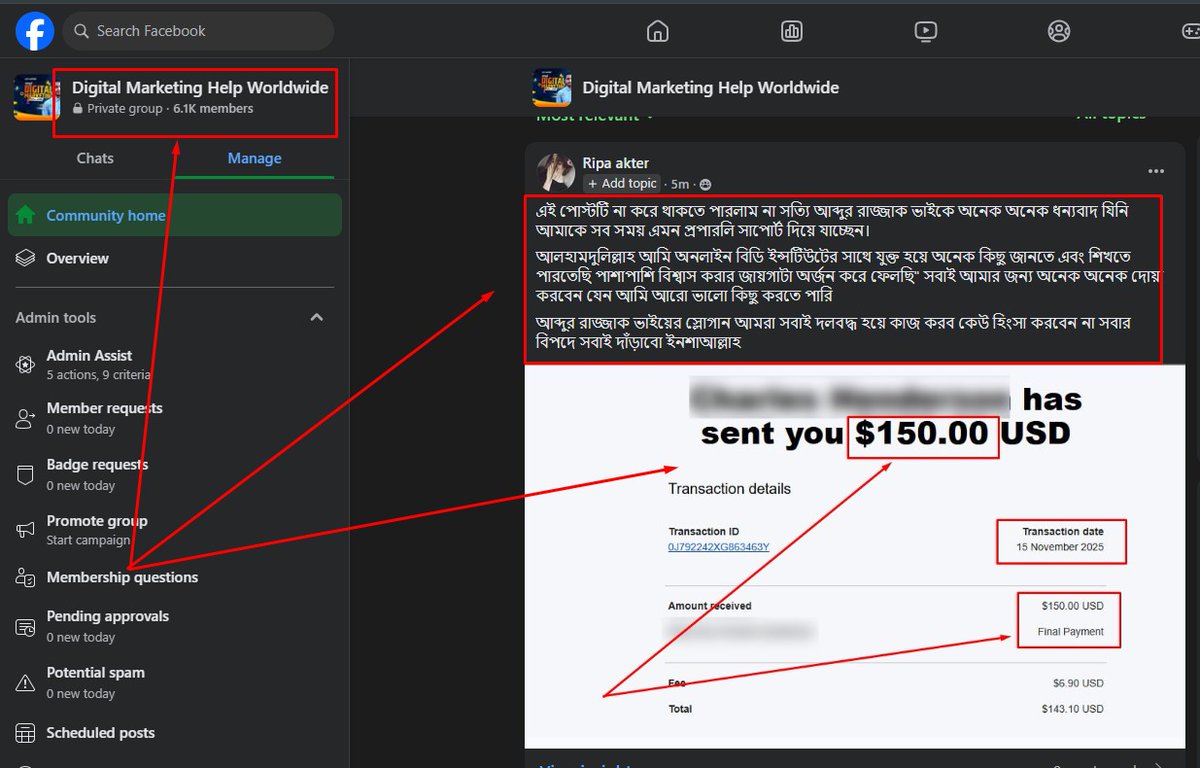
Task: Open the post three-dots options menu
Action: (x=1156, y=171)
